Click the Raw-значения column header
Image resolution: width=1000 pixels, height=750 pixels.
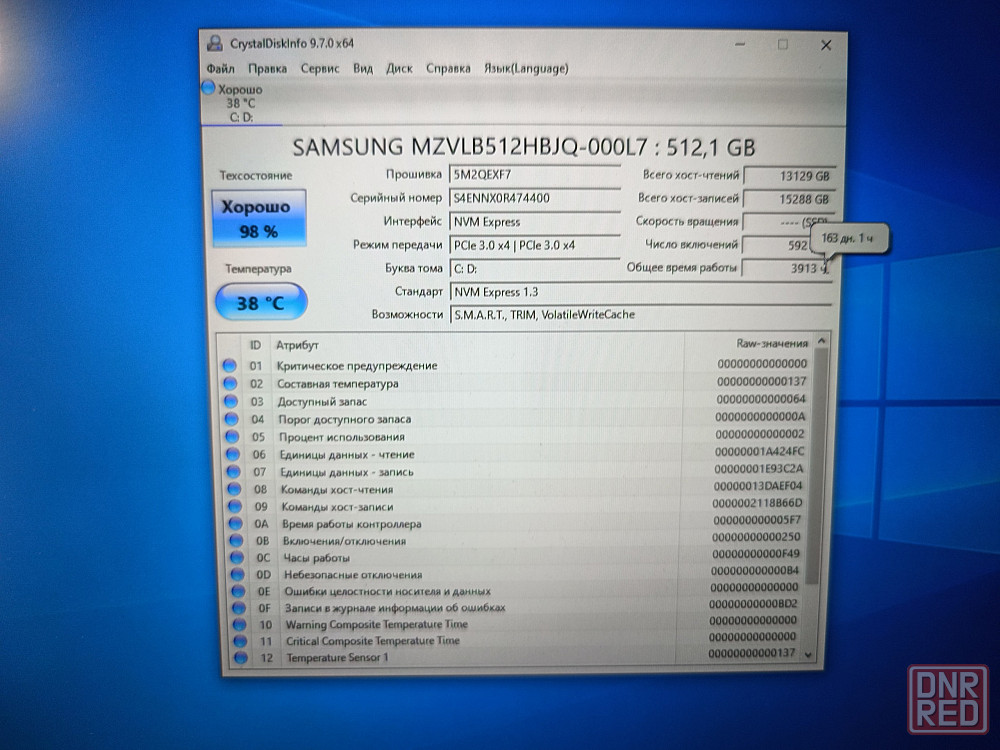click(x=771, y=343)
